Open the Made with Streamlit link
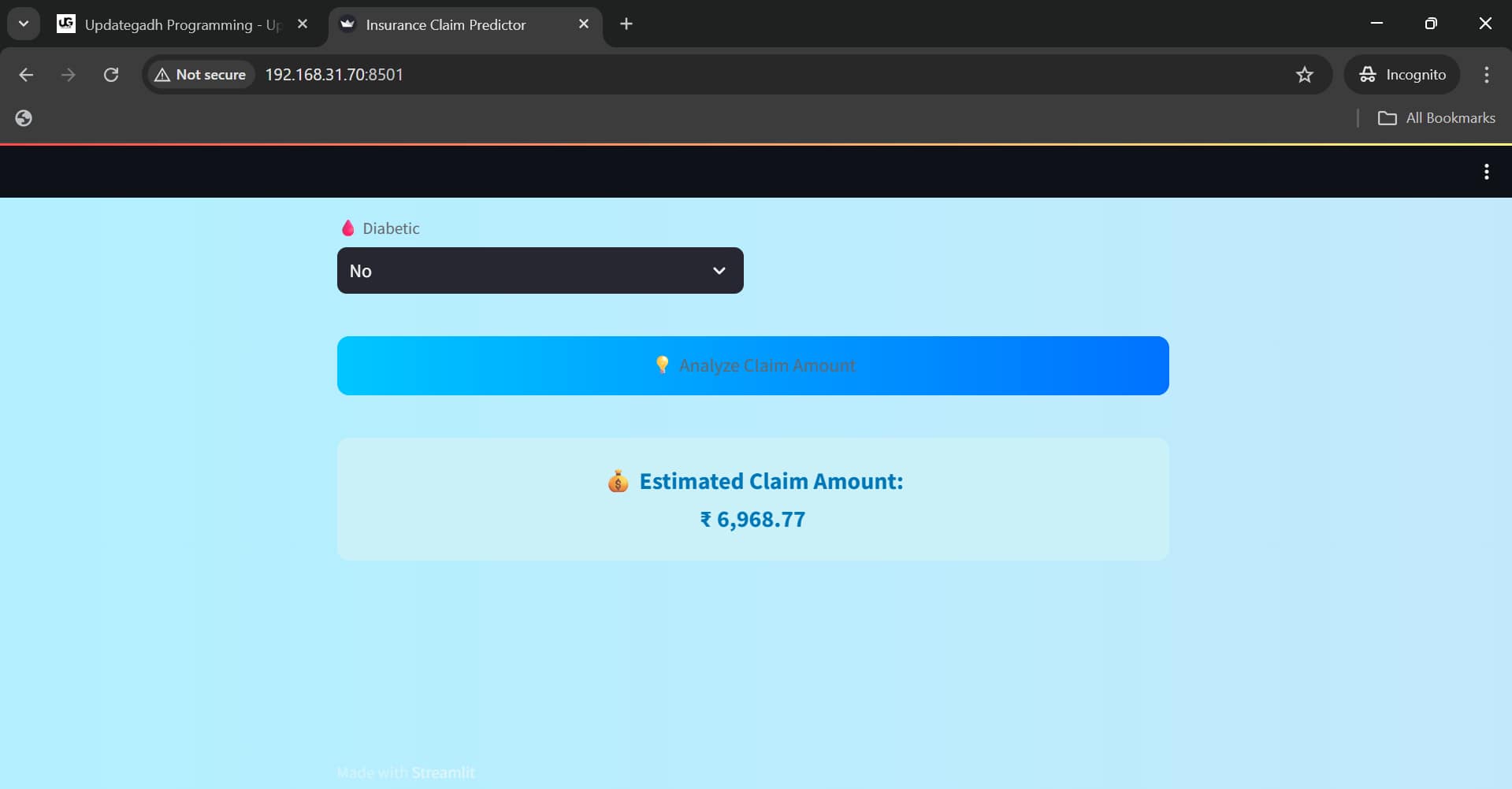This screenshot has height=789, width=1512. 443,772
